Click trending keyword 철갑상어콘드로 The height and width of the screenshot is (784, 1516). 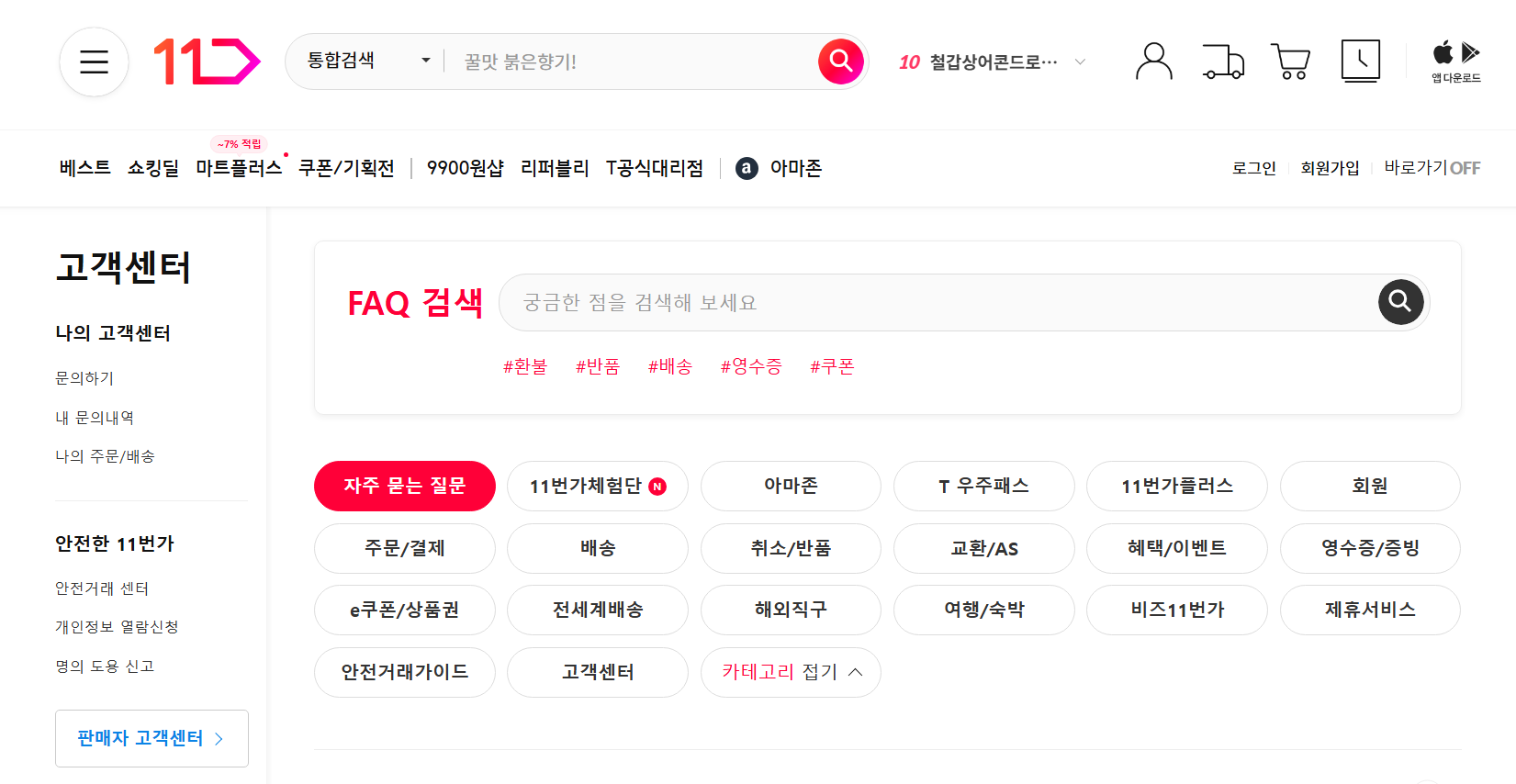pyautogui.click(x=993, y=62)
